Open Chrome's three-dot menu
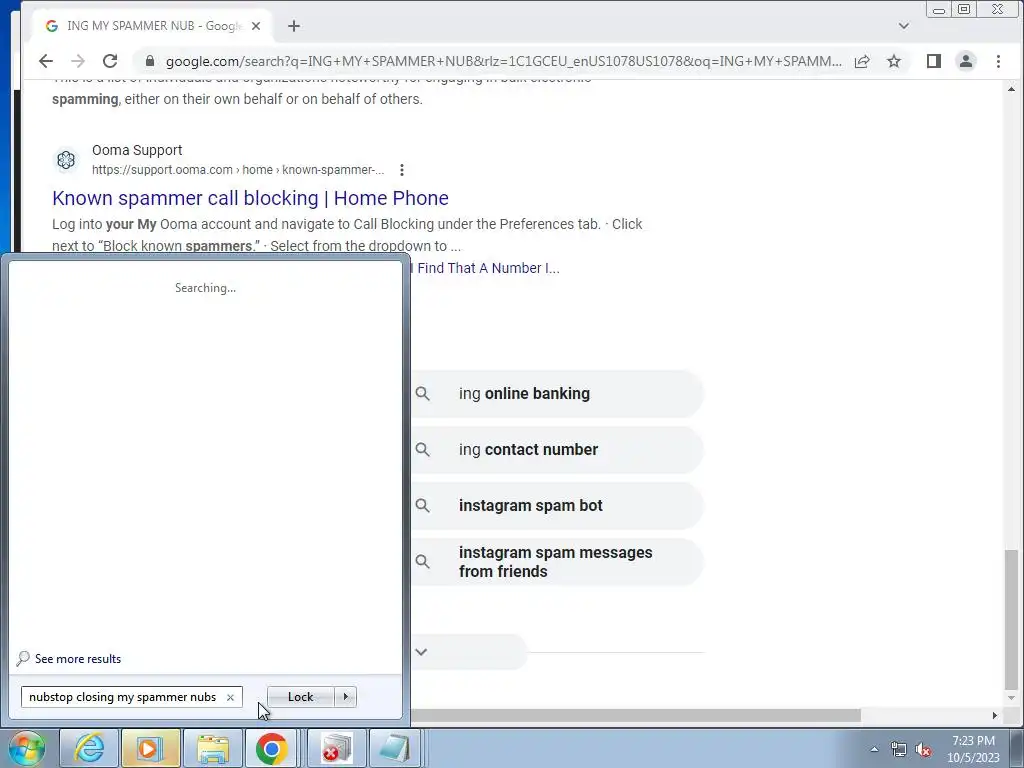This screenshot has height=768, width=1024. coord(998,61)
